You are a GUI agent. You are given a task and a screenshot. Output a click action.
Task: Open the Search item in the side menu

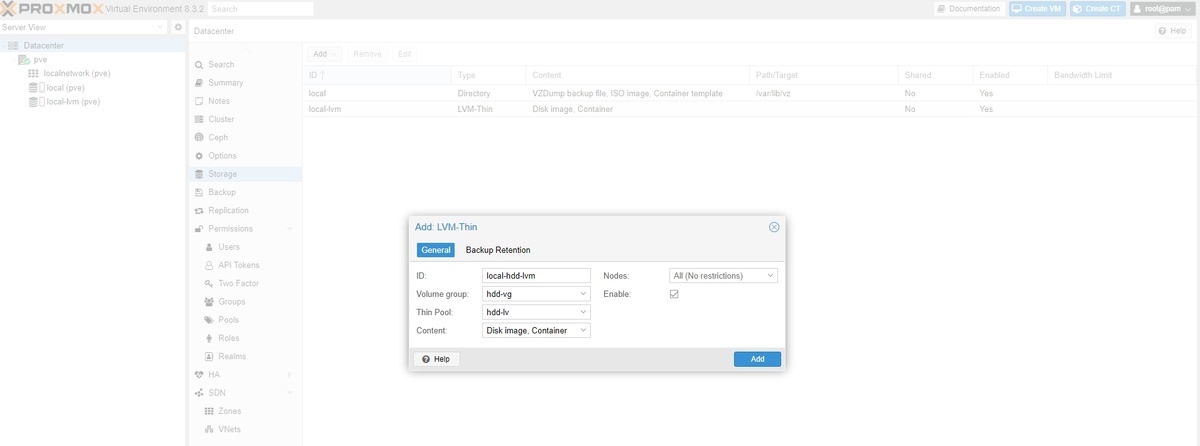click(221, 64)
